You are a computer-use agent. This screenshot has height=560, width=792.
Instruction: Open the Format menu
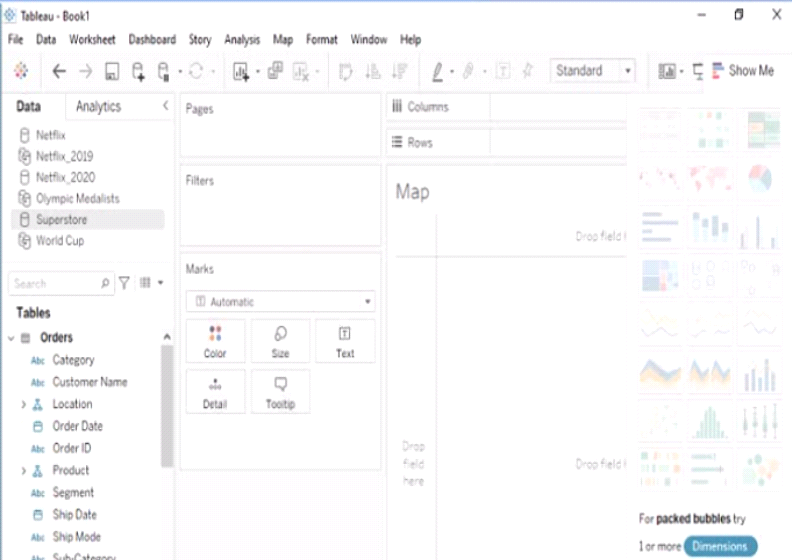click(322, 39)
